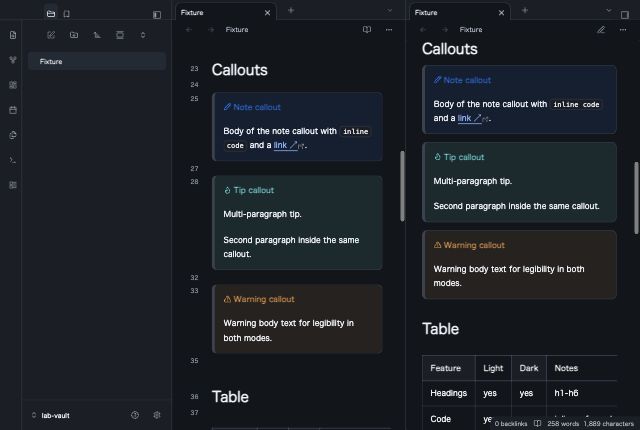The width and height of the screenshot is (640, 430).
Task: Open the Bookmarks panel icon
Action: [67, 14]
